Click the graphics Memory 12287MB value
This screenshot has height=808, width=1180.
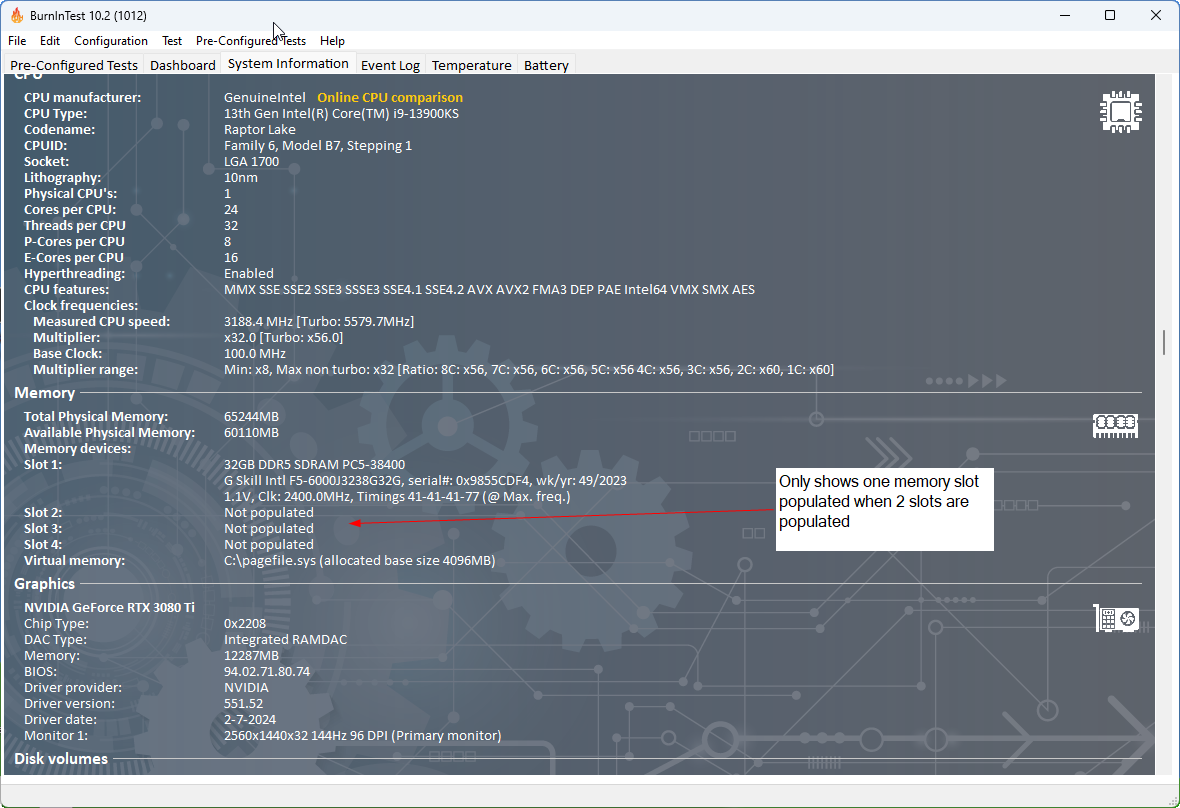pyautogui.click(x=251, y=655)
